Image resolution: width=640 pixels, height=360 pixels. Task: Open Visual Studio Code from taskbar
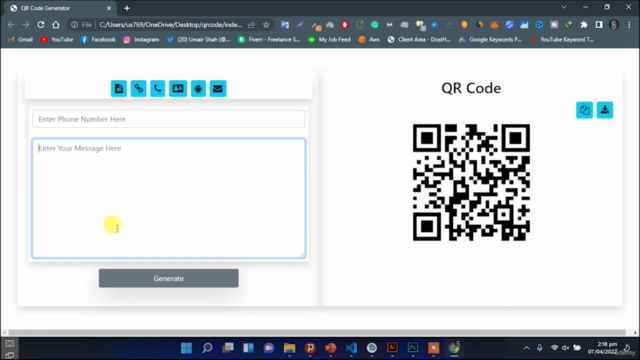pyautogui.click(x=351, y=348)
